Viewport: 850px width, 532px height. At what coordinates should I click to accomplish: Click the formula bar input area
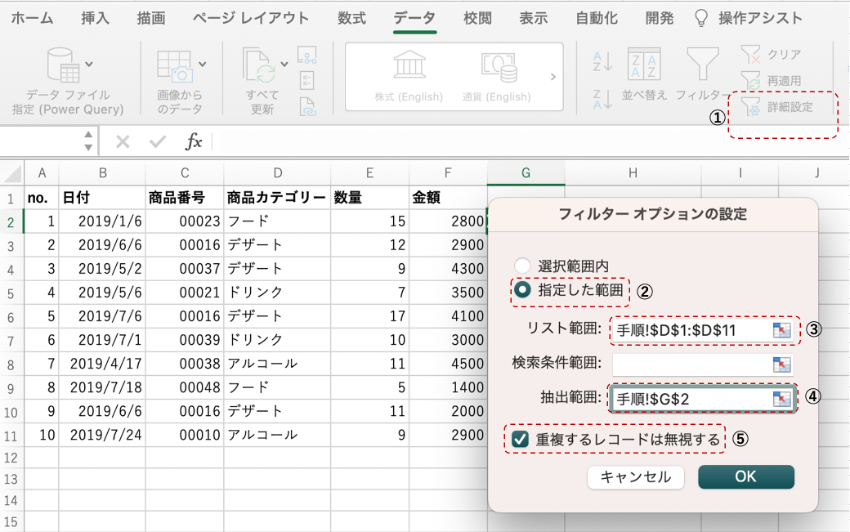[529, 142]
